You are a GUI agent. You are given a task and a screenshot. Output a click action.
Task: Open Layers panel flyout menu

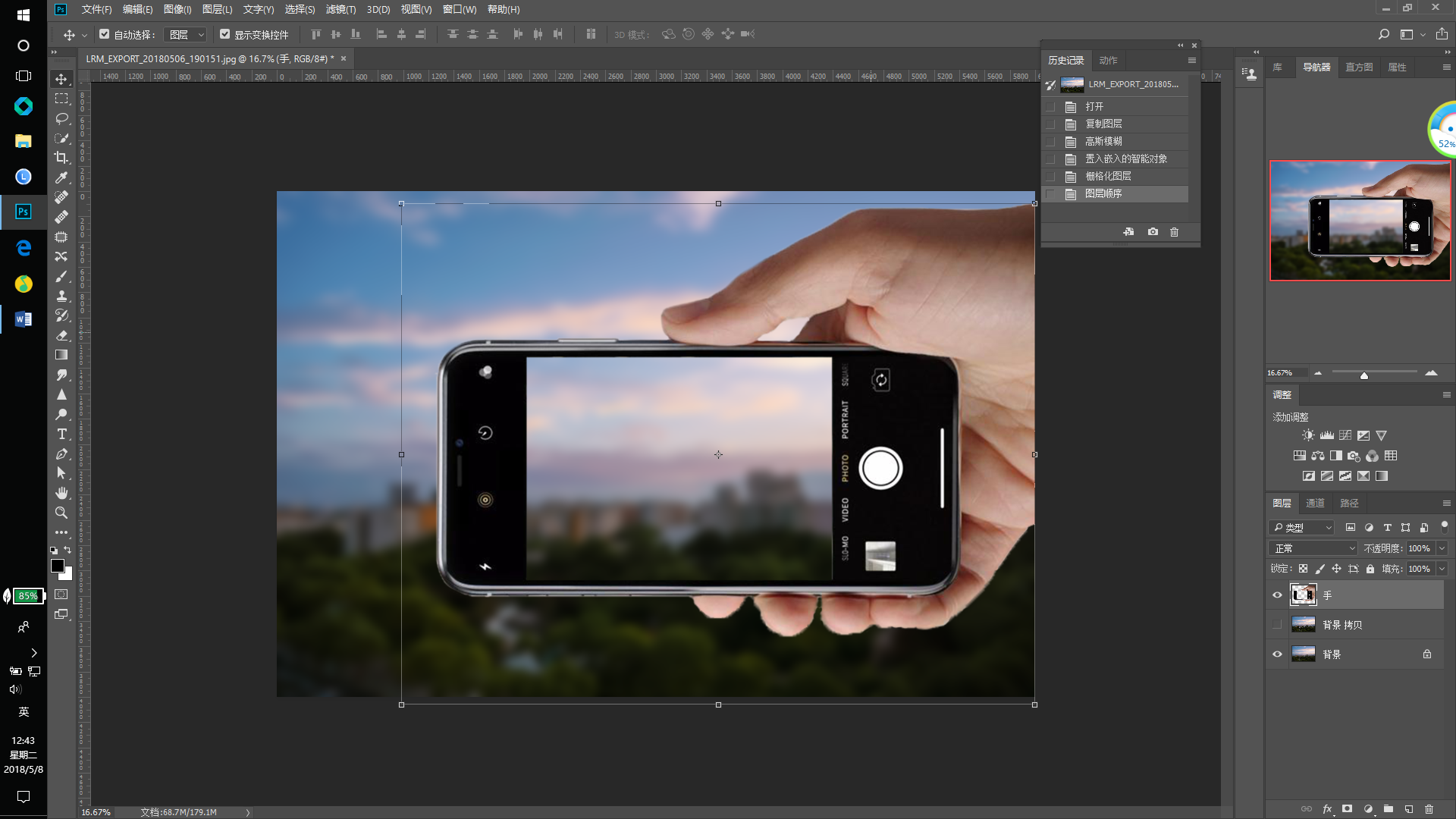click(x=1446, y=504)
